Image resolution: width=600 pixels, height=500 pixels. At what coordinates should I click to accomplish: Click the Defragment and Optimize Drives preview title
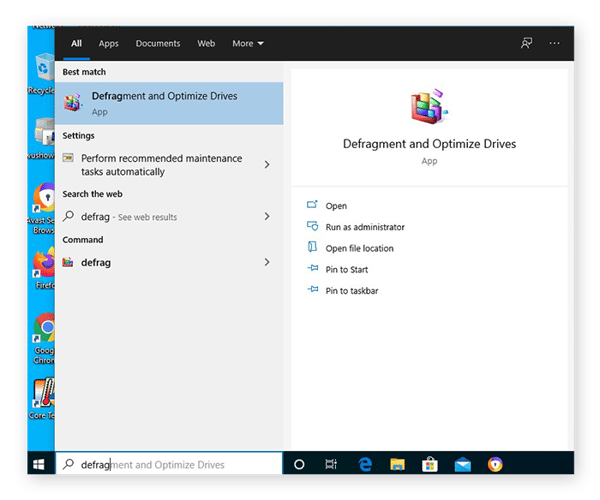(429, 144)
